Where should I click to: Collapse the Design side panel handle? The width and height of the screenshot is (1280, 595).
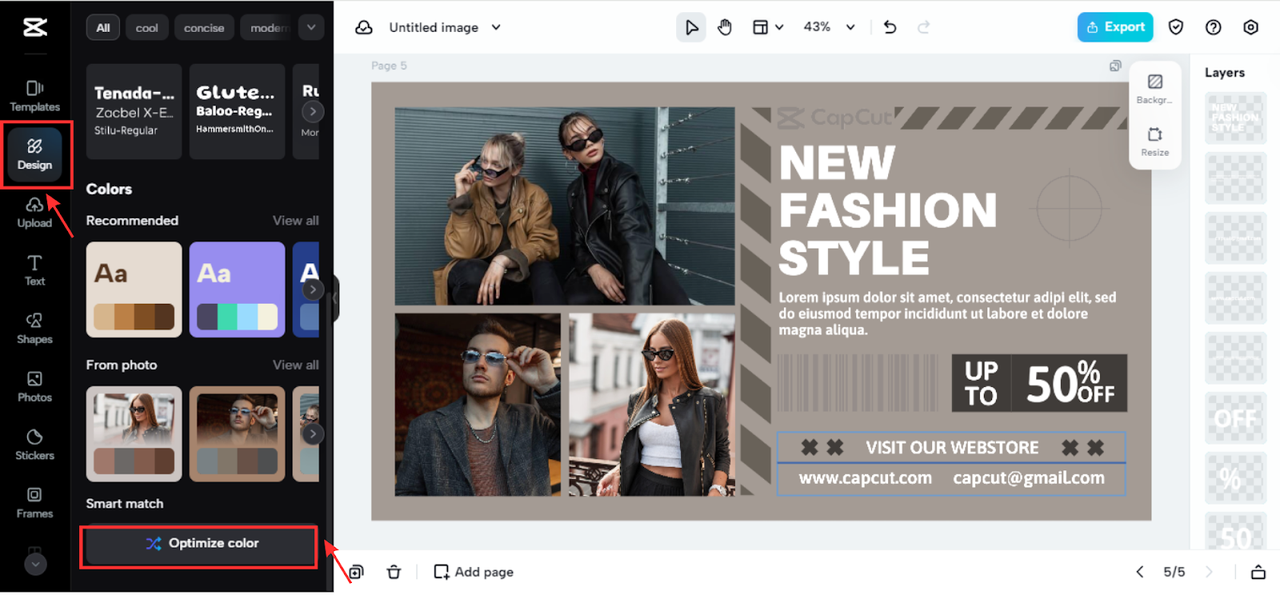click(x=335, y=298)
